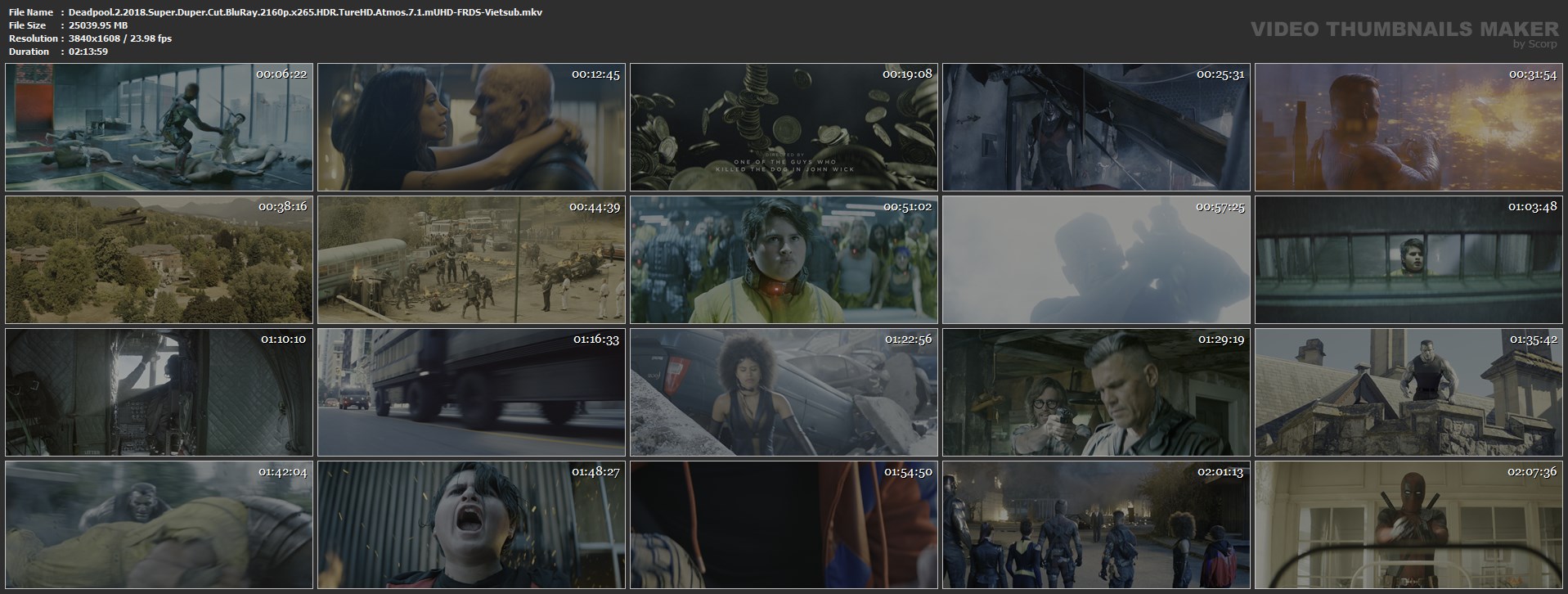Select the thumbnail at 00:31:54
Image resolution: width=1568 pixels, height=594 pixels.
[x=1409, y=128]
